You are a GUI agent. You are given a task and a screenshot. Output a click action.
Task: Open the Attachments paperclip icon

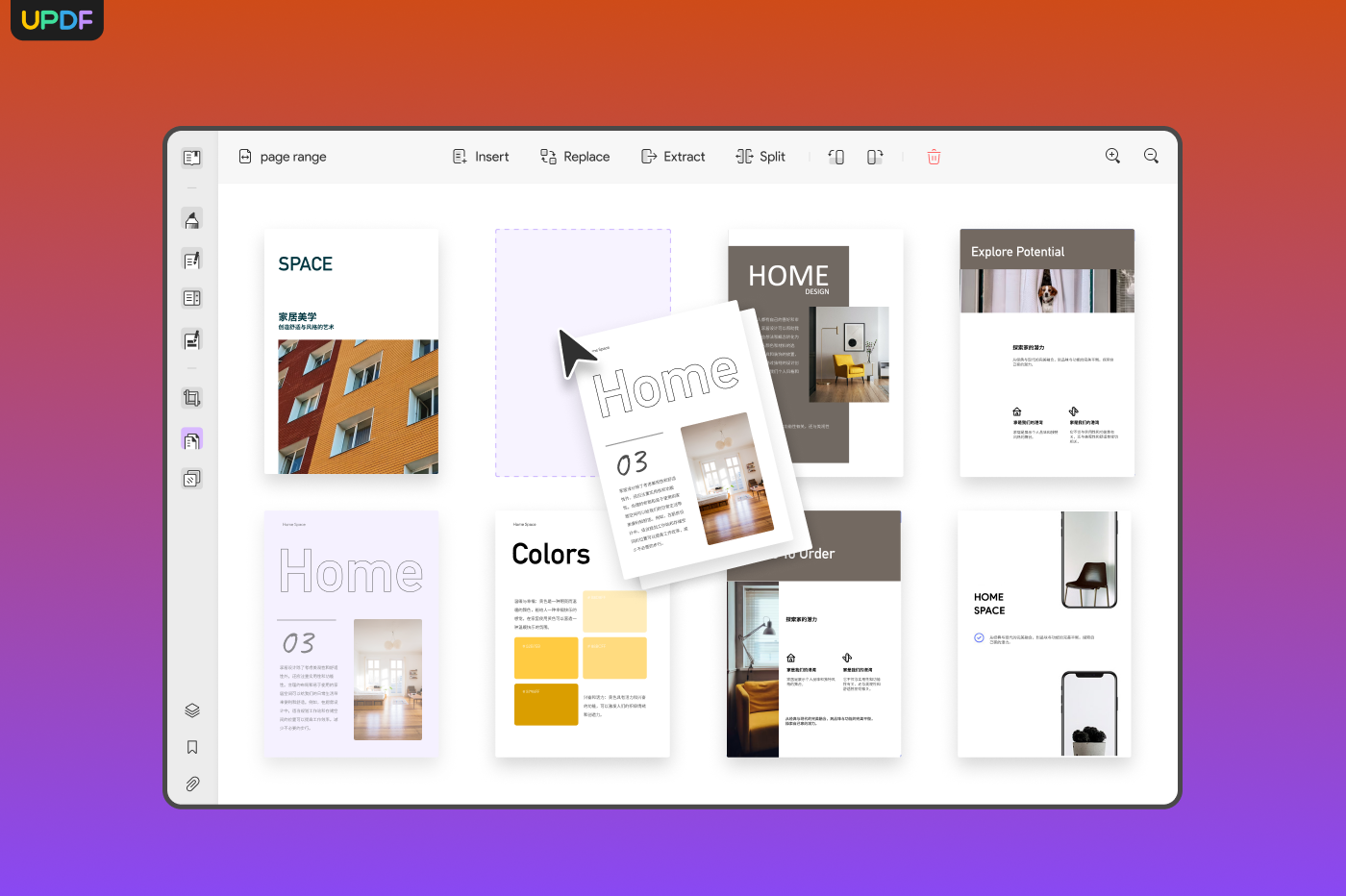192,784
